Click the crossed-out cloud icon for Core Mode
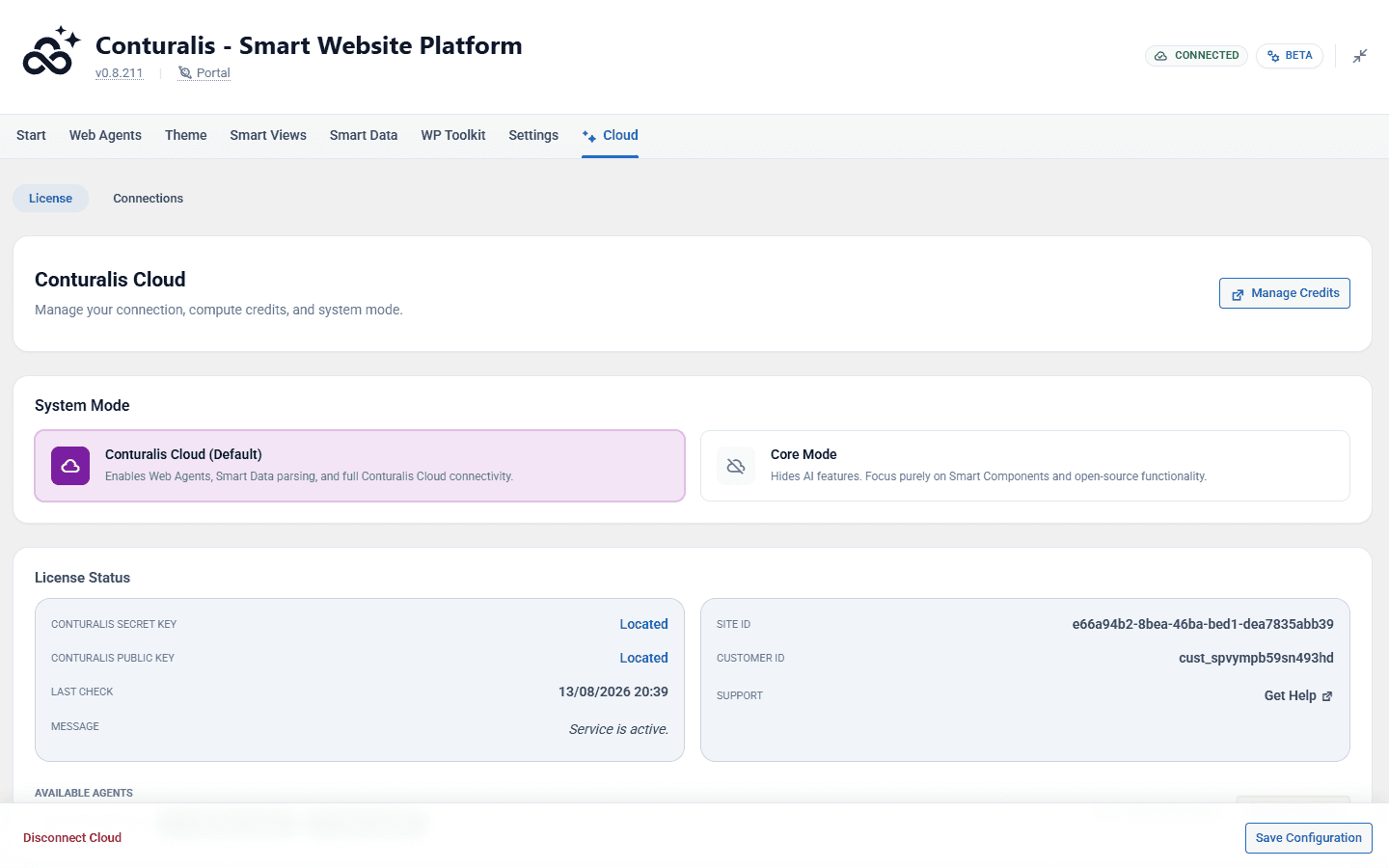 click(x=736, y=466)
